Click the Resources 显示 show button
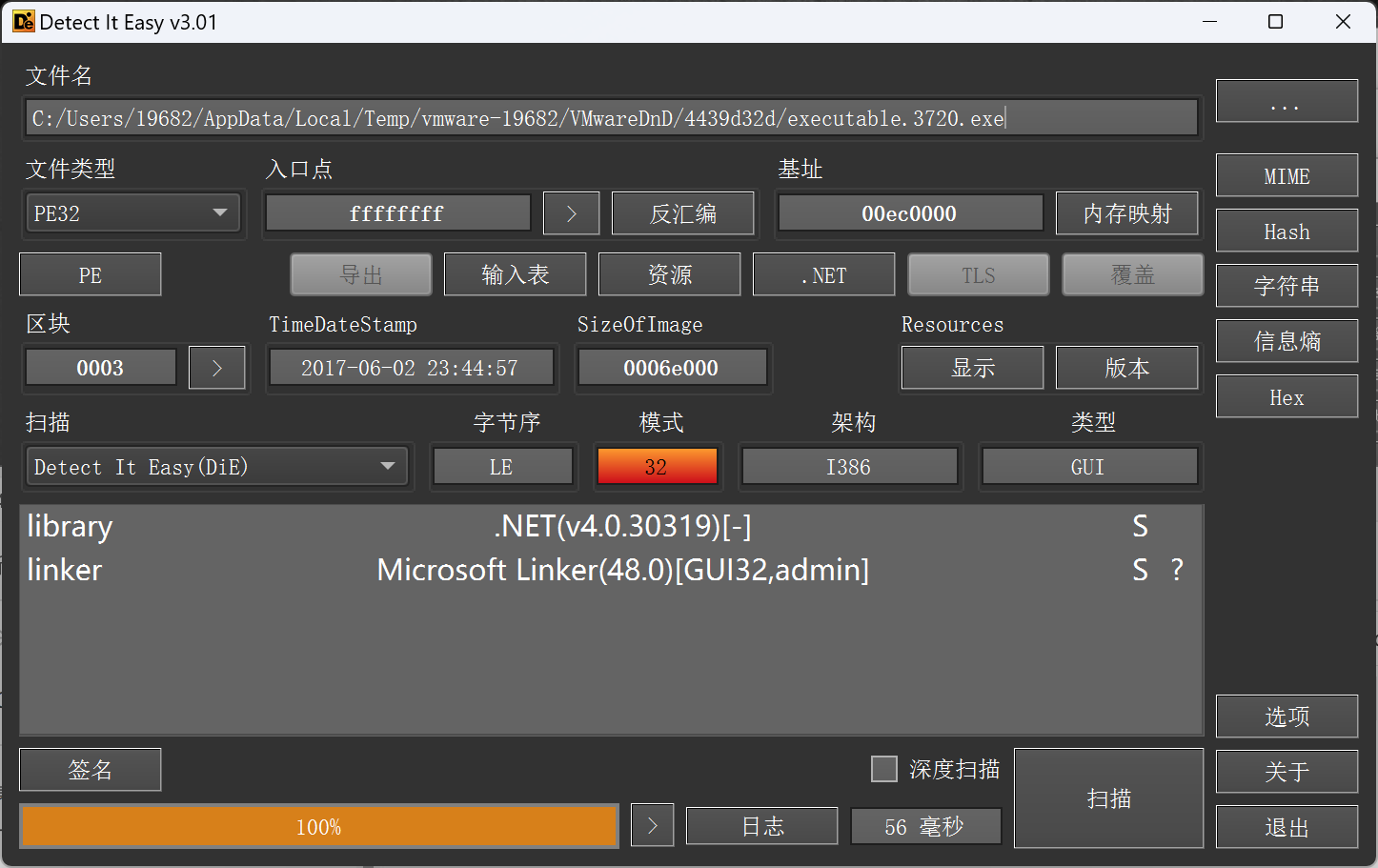The width and height of the screenshot is (1378, 868). 973,368
